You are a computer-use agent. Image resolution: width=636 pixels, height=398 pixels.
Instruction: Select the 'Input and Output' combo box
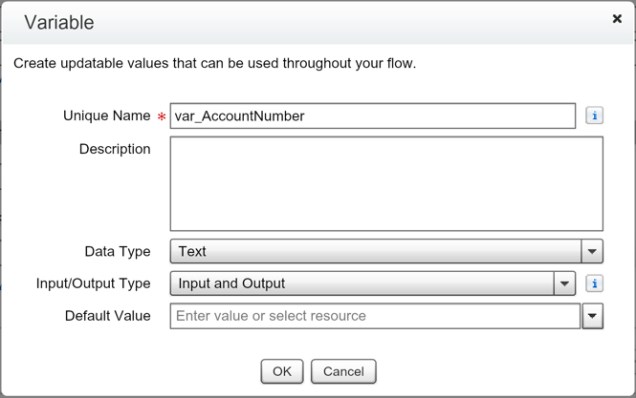(372, 283)
